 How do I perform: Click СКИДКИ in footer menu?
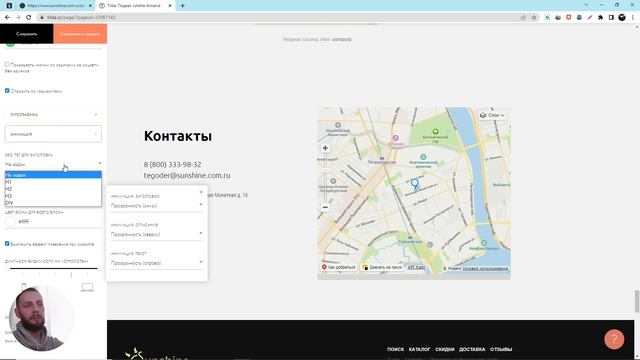pyautogui.click(x=445, y=349)
